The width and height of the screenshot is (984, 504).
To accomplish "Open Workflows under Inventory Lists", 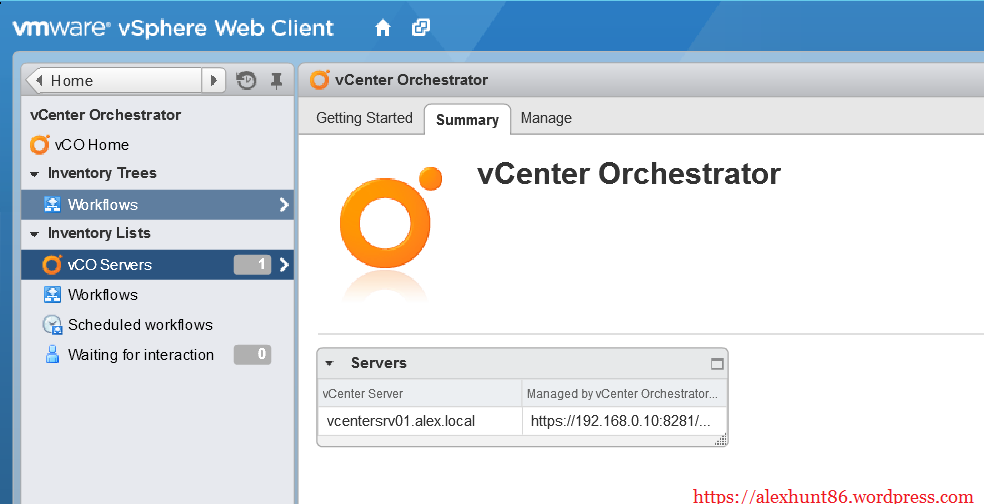I will pyautogui.click(x=103, y=295).
